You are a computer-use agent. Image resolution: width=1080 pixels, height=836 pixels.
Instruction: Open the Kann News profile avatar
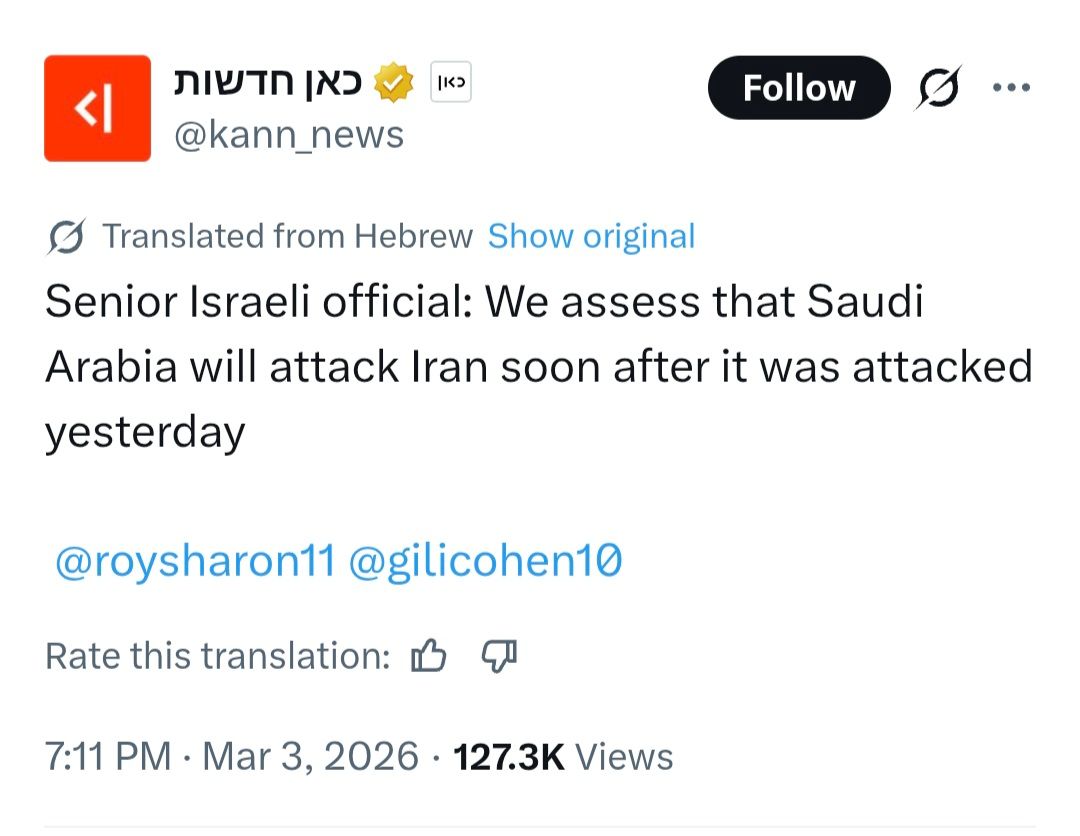tap(97, 108)
